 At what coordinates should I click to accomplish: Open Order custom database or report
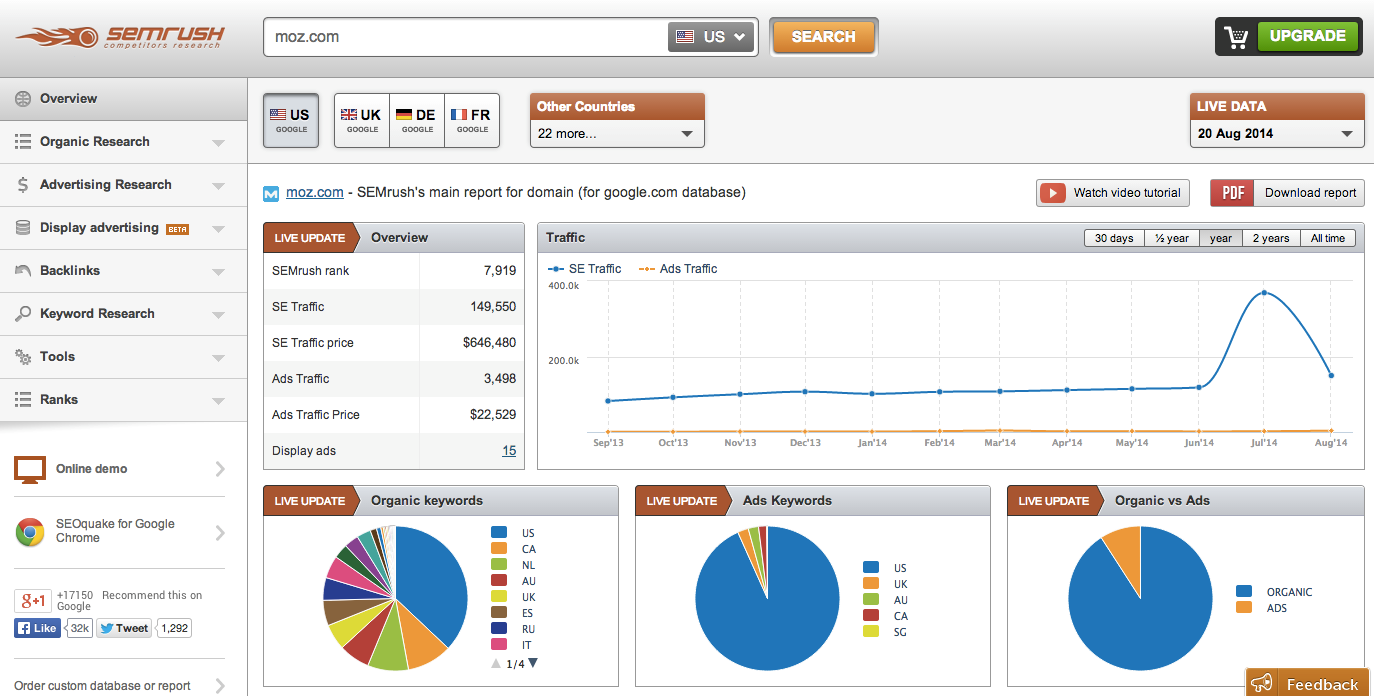[x=120, y=686]
